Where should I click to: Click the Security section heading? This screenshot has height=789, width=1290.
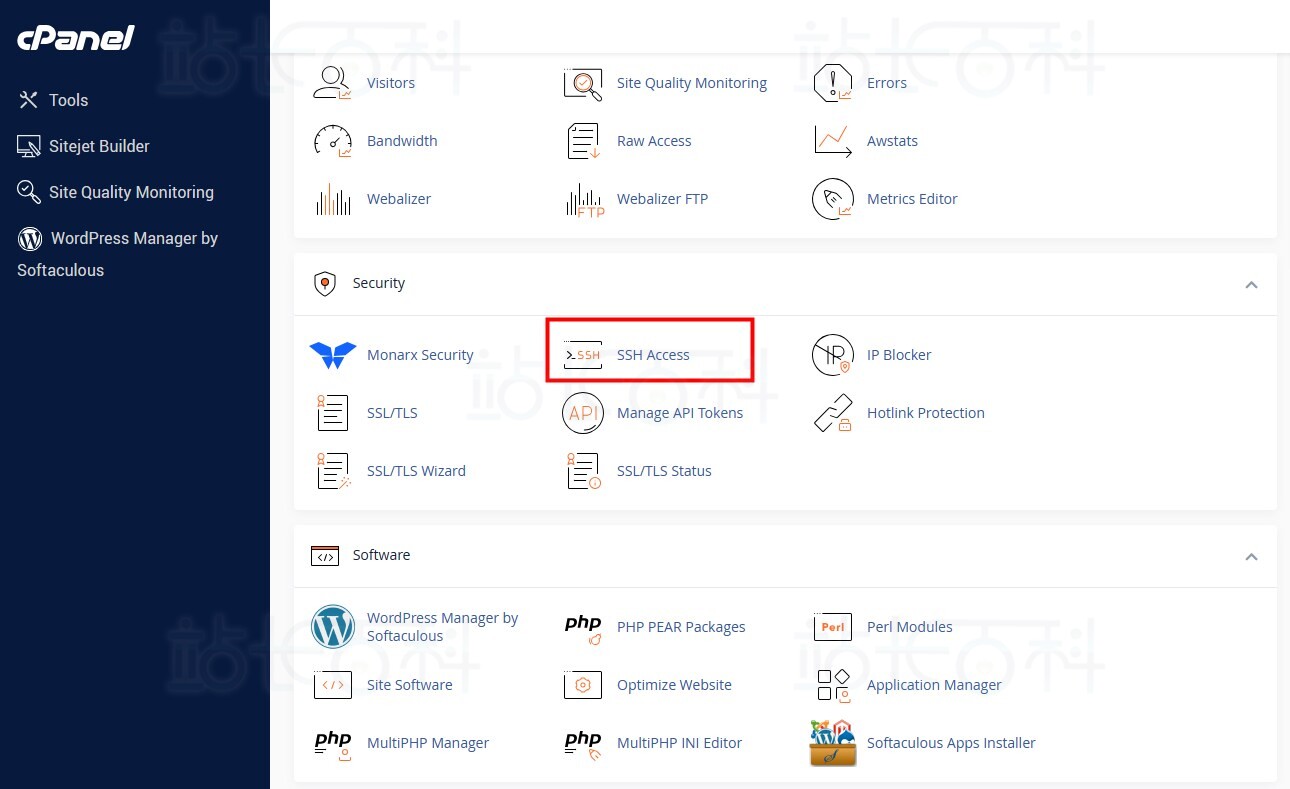tap(379, 283)
